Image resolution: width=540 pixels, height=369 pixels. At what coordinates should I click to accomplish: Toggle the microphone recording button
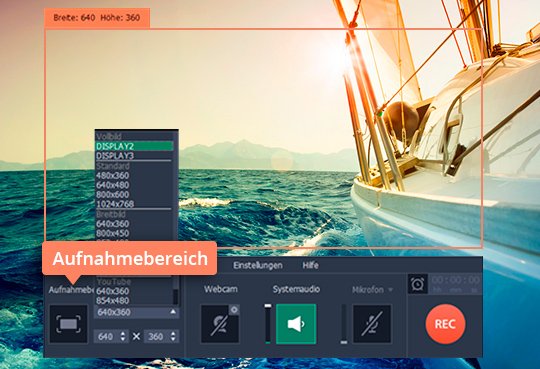(x=372, y=324)
